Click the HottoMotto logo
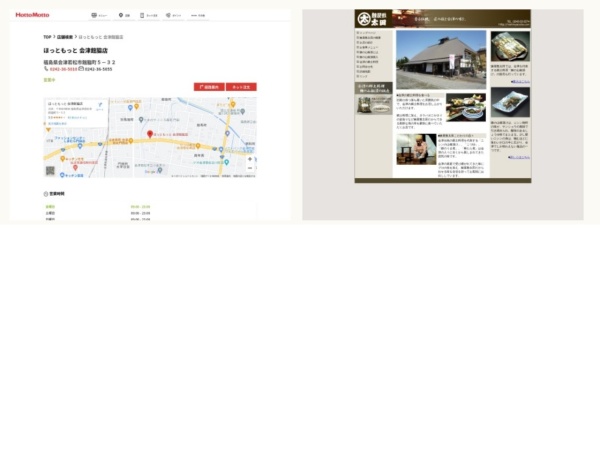 pyautogui.click(x=32, y=15)
